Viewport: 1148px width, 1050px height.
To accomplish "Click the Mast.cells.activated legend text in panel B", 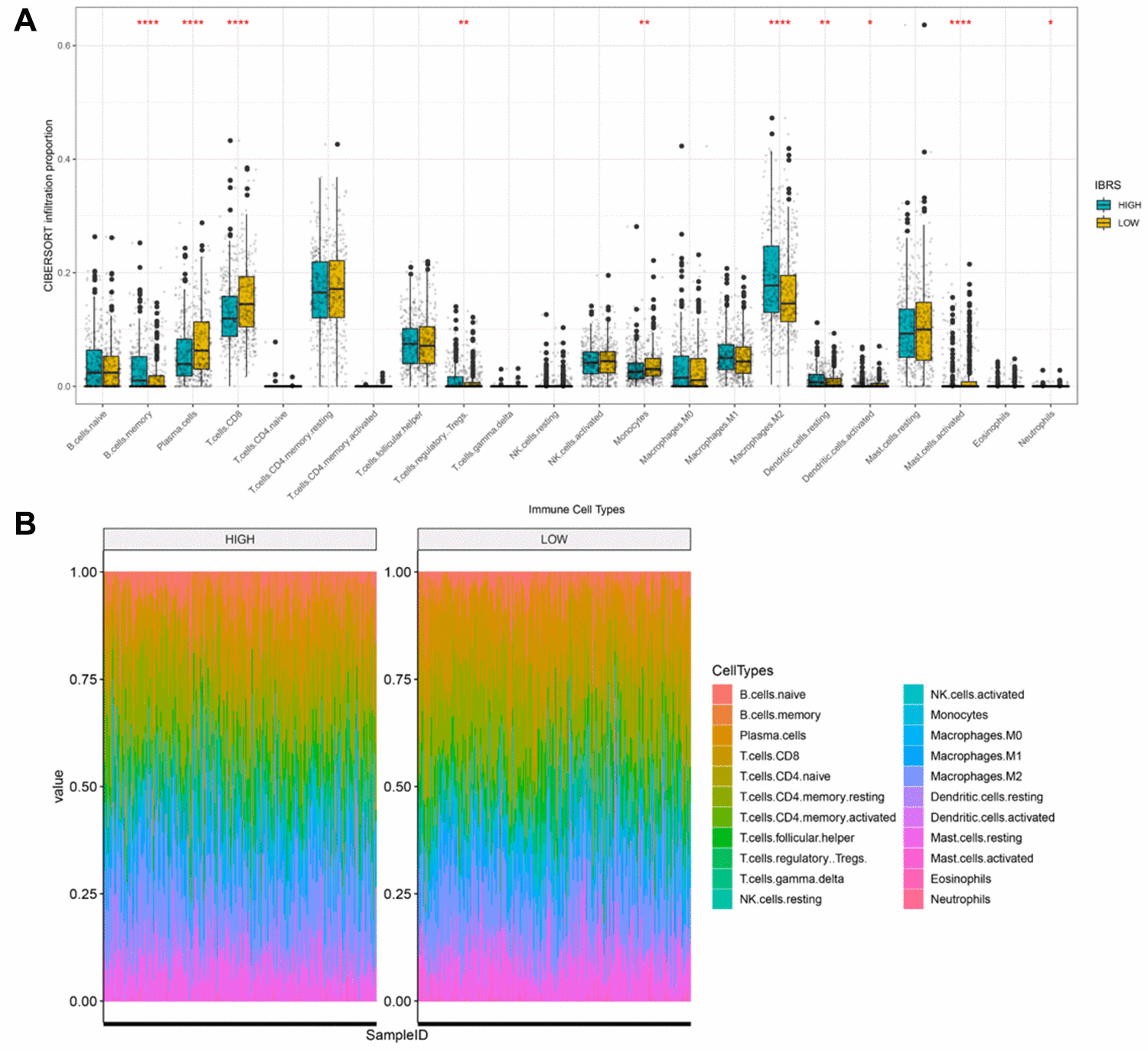I will pyautogui.click(x=982, y=858).
